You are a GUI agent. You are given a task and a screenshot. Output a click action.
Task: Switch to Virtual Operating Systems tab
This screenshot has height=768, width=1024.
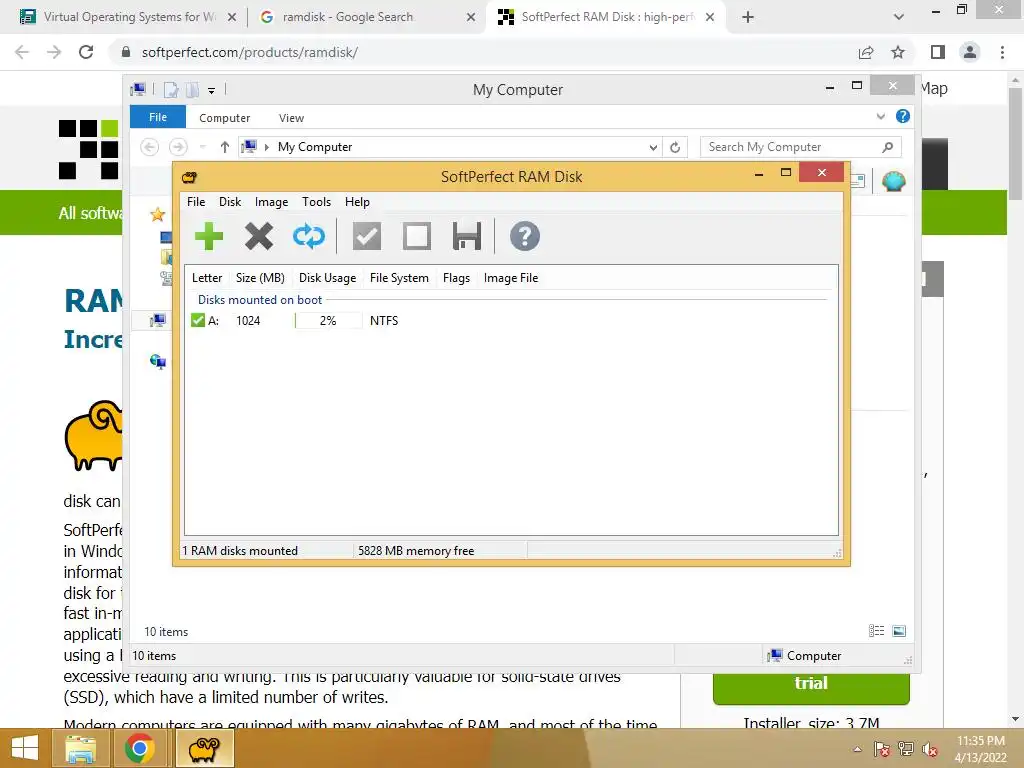(x=128, y=17)
